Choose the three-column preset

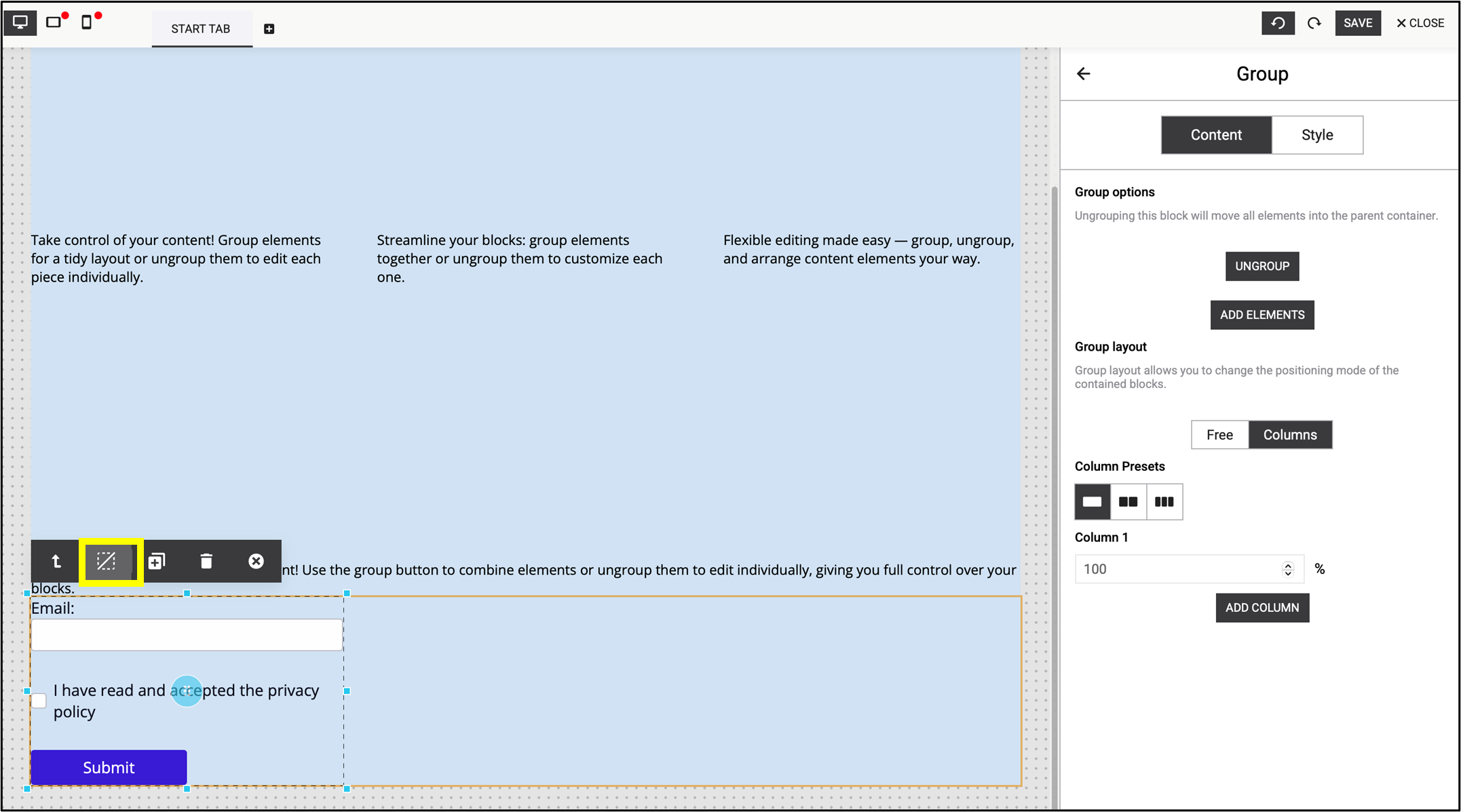point(1164,502)
